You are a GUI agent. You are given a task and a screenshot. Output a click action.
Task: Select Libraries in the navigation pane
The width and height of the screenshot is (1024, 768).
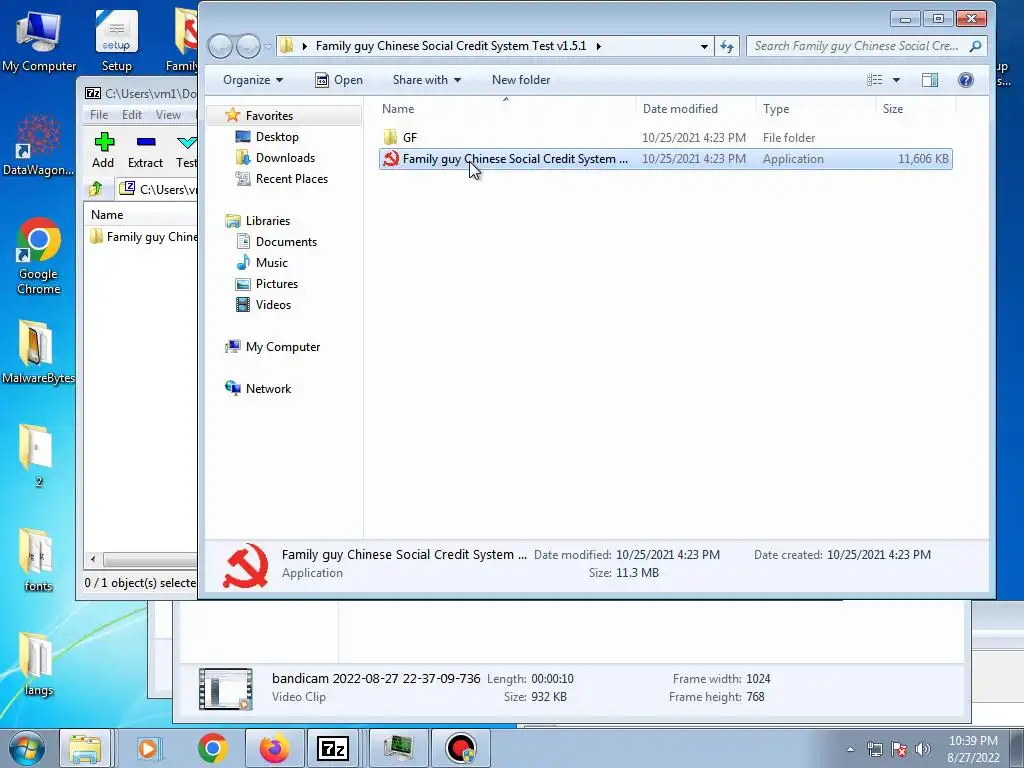(x=258, y=221)
